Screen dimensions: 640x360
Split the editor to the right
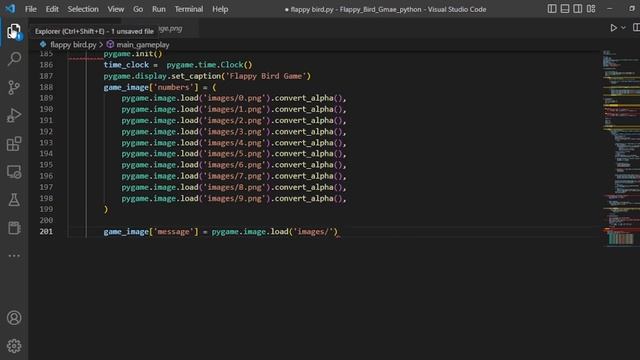(x=636, y=27)
